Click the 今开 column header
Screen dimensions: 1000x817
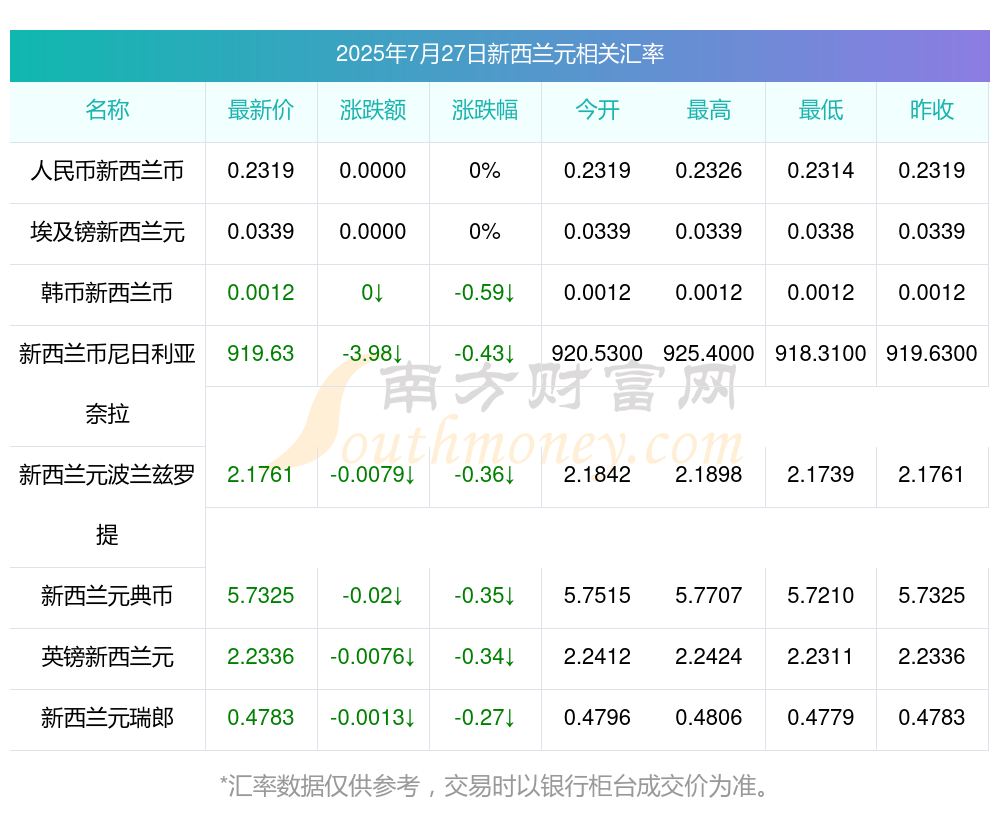(x=597, y=110)
